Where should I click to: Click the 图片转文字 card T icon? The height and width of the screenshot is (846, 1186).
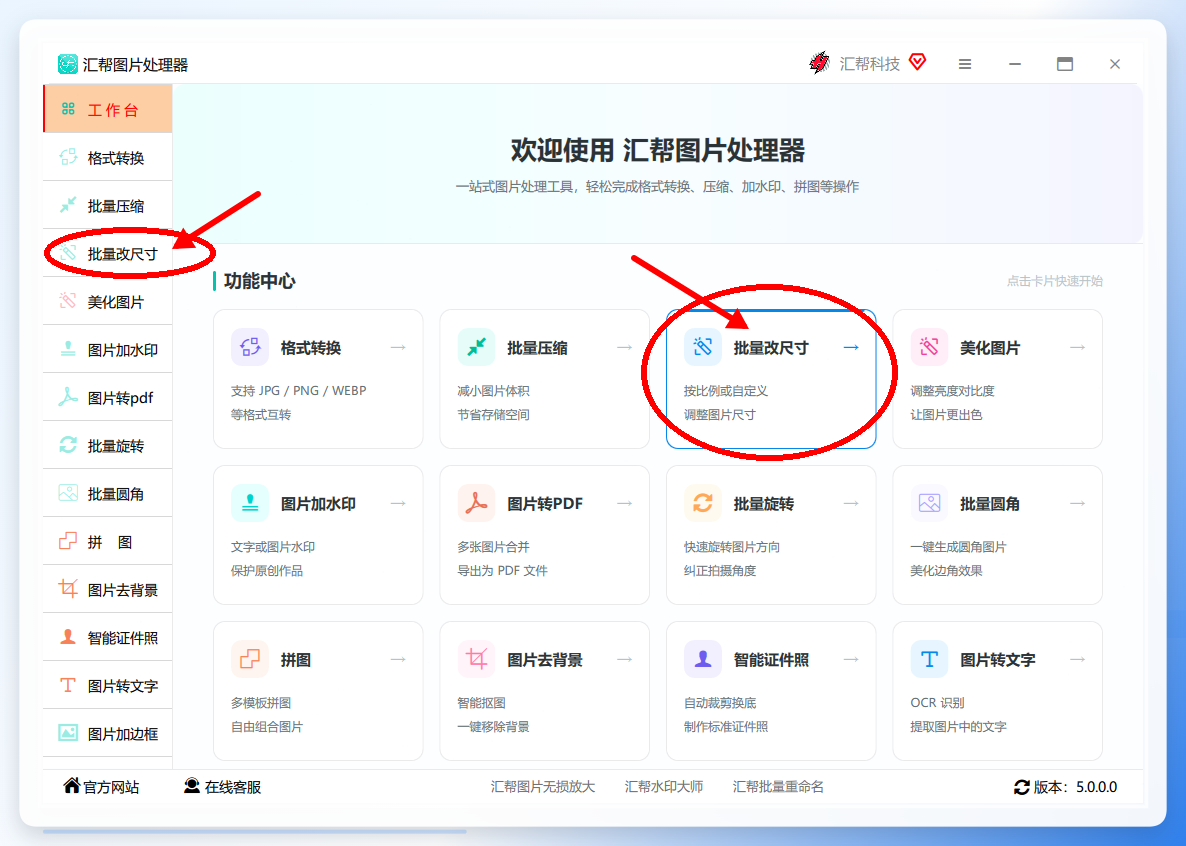point(930,659)
